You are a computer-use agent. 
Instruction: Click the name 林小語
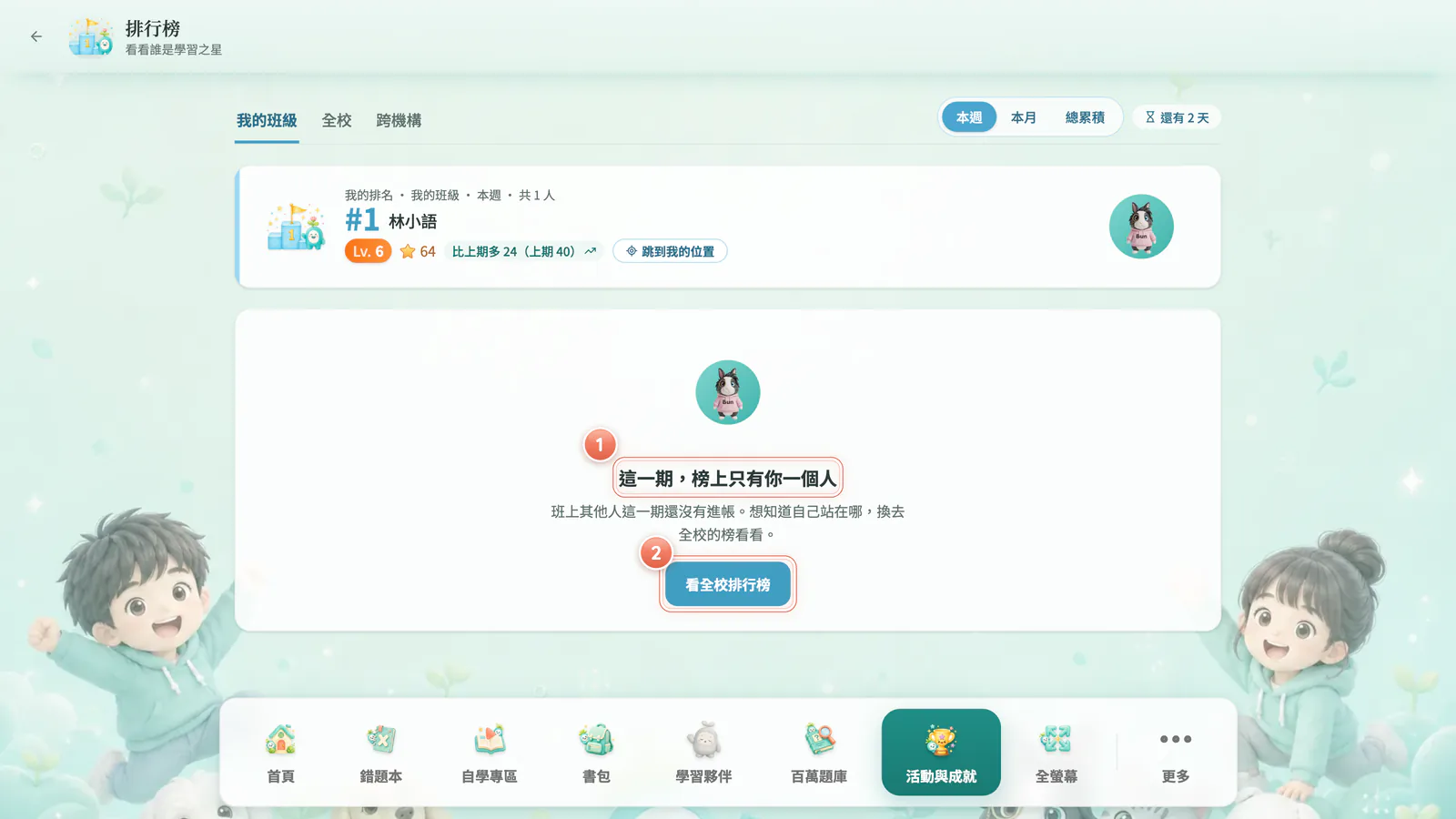413,221
